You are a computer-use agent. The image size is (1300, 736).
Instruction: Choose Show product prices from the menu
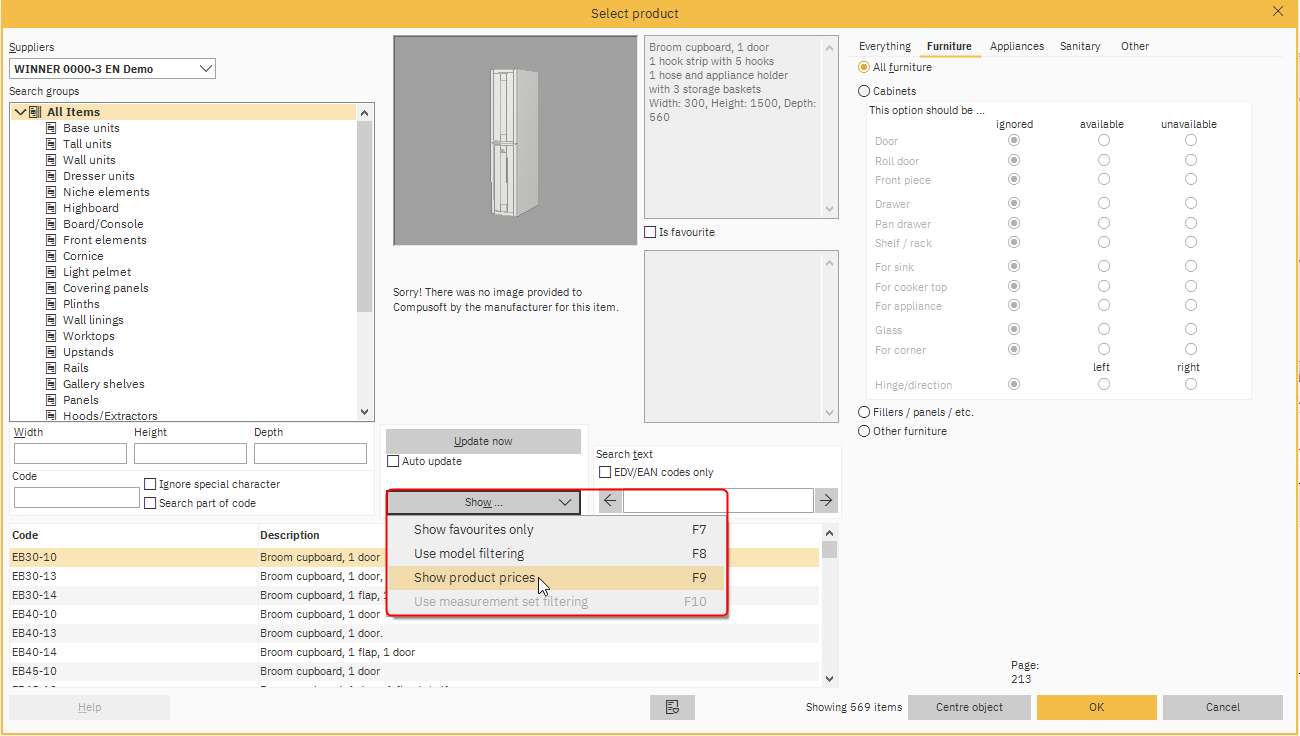[x=475, y=577]
